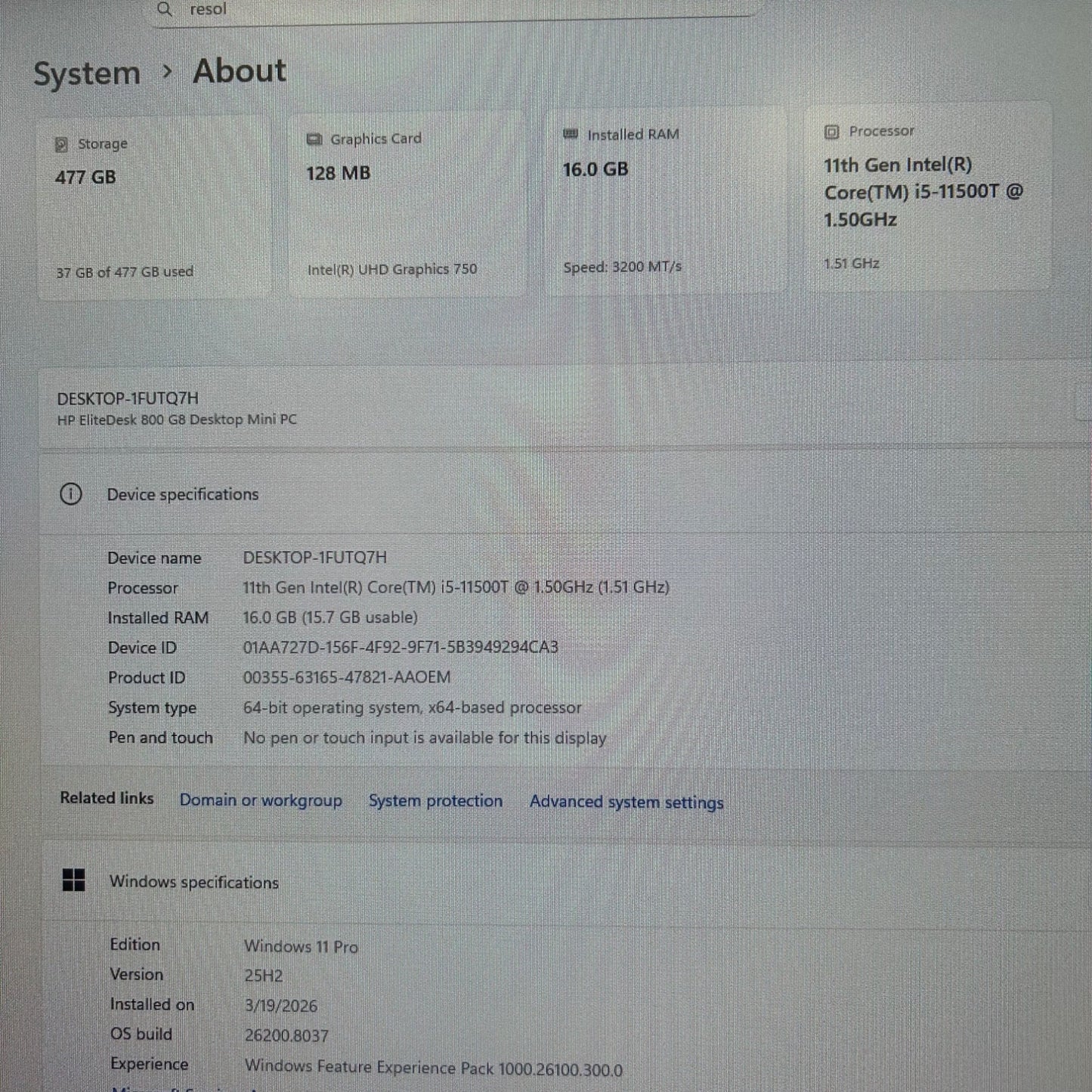The width and height of the screenshot is (1092, 1092).
Task: Expand the Device specifications section
Action: click(x=183, y=493)
